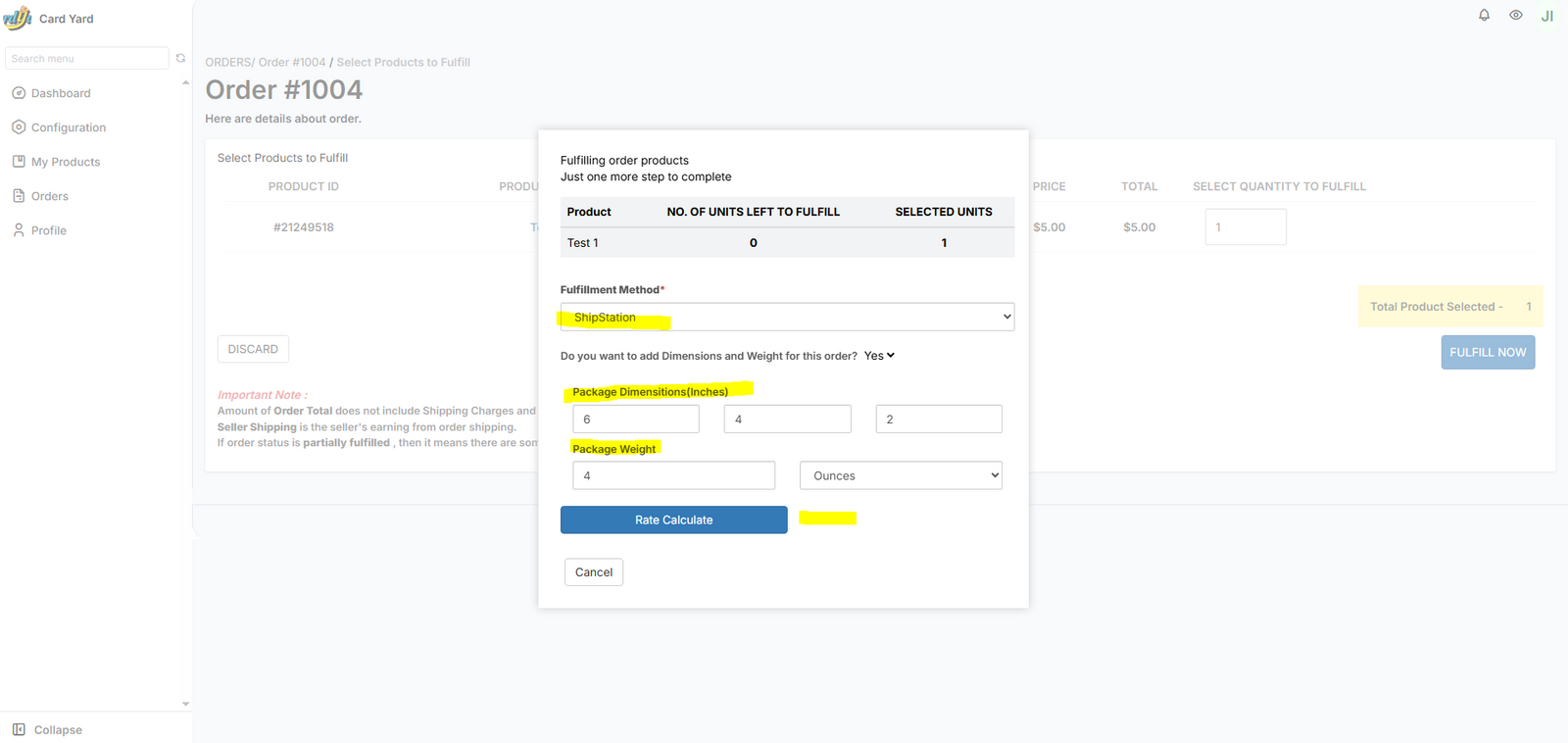Click Cancel in the fulfillment dialog
Image resolution: width=1568 pixels, height=743 pixels.
point(594,572)
